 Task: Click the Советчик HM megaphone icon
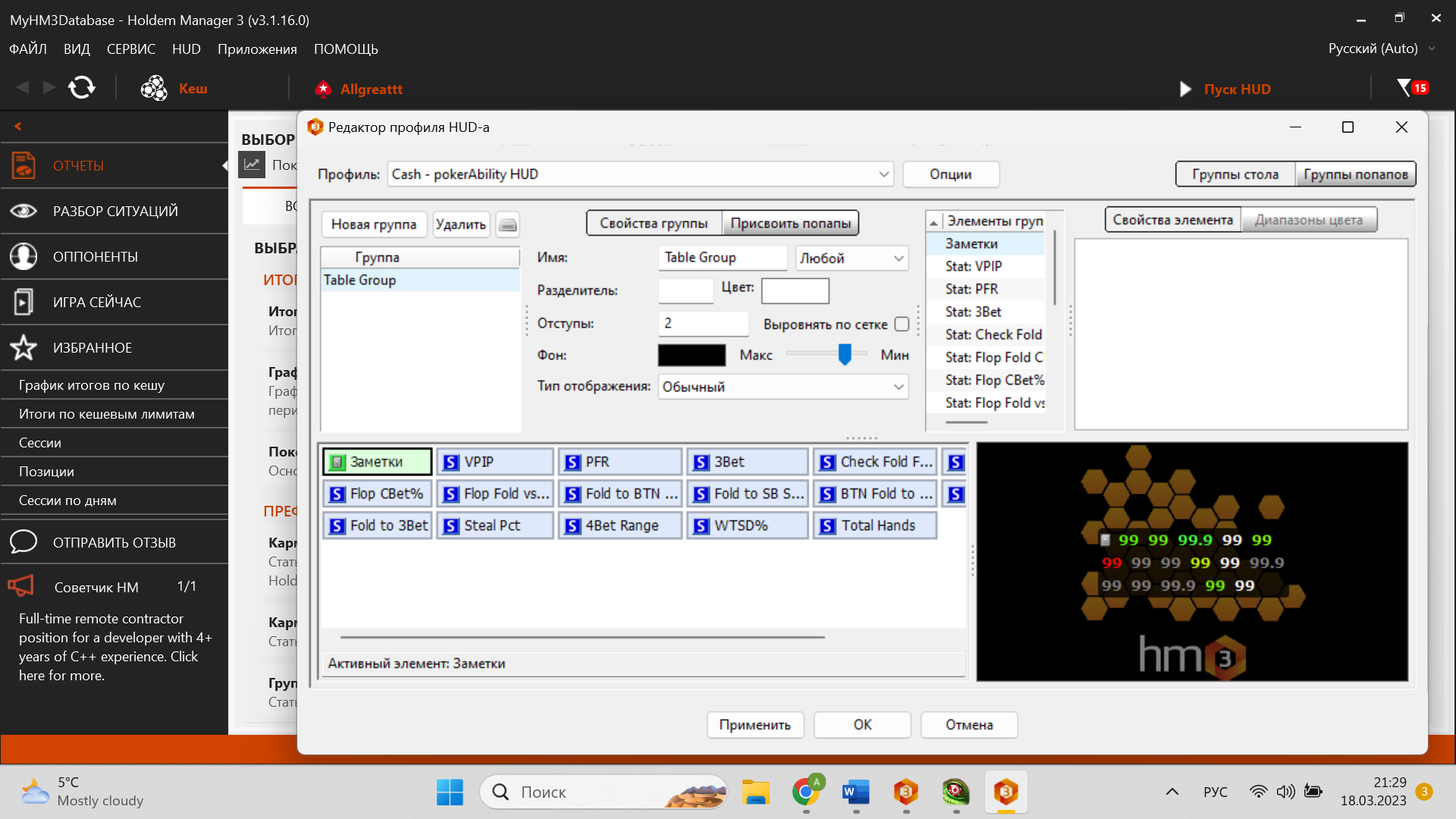(x=21, y=586)
